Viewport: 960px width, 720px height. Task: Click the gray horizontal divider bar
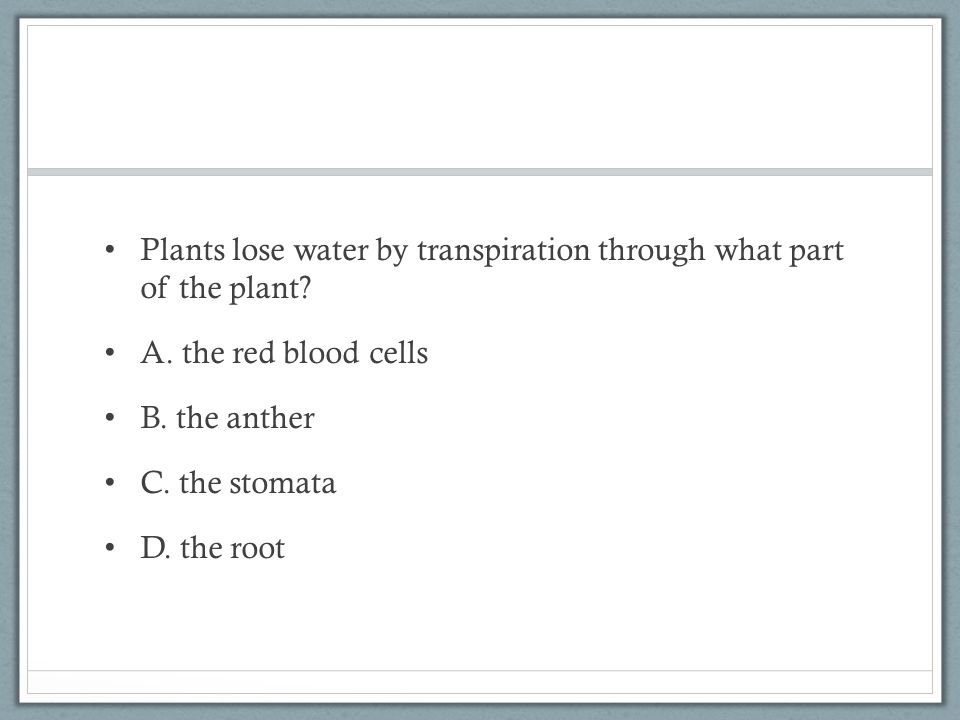tap(480, 172)
